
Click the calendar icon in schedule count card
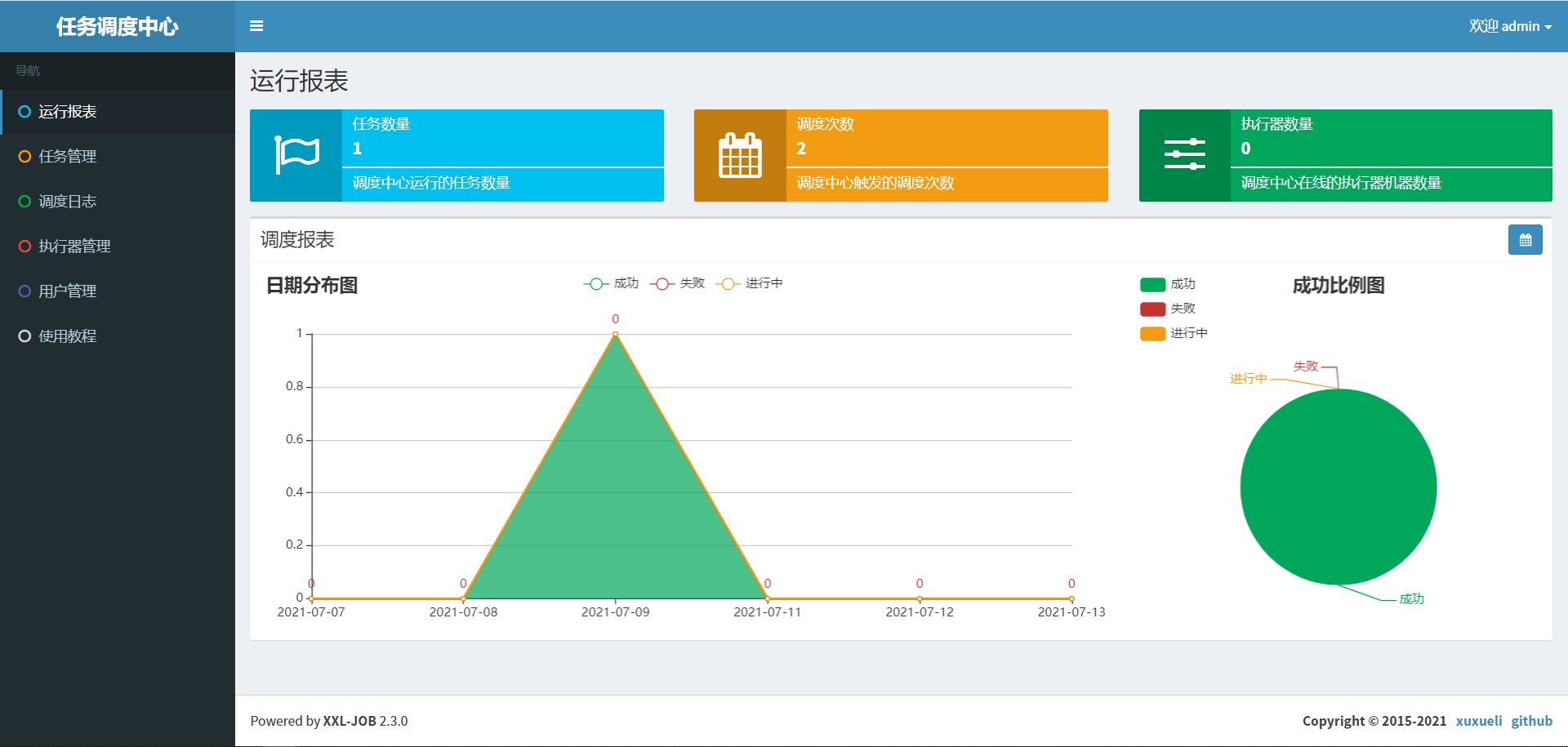click(740, 155)
